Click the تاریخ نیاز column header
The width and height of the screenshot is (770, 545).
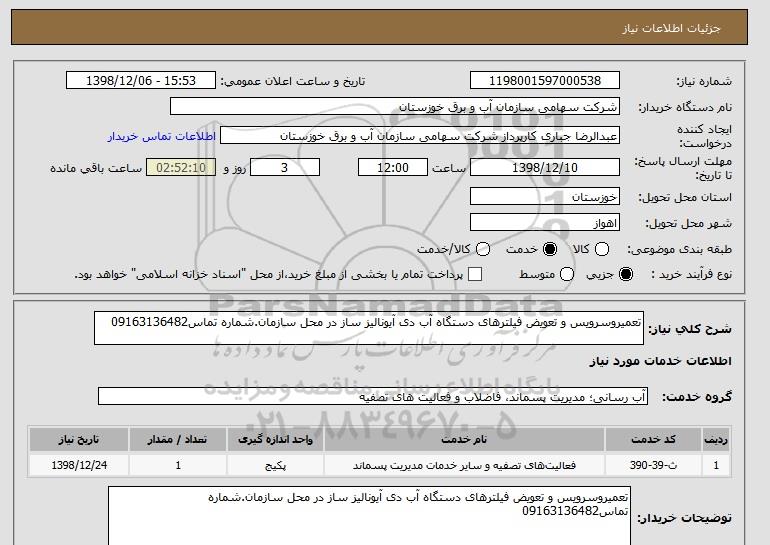point(79,439)
